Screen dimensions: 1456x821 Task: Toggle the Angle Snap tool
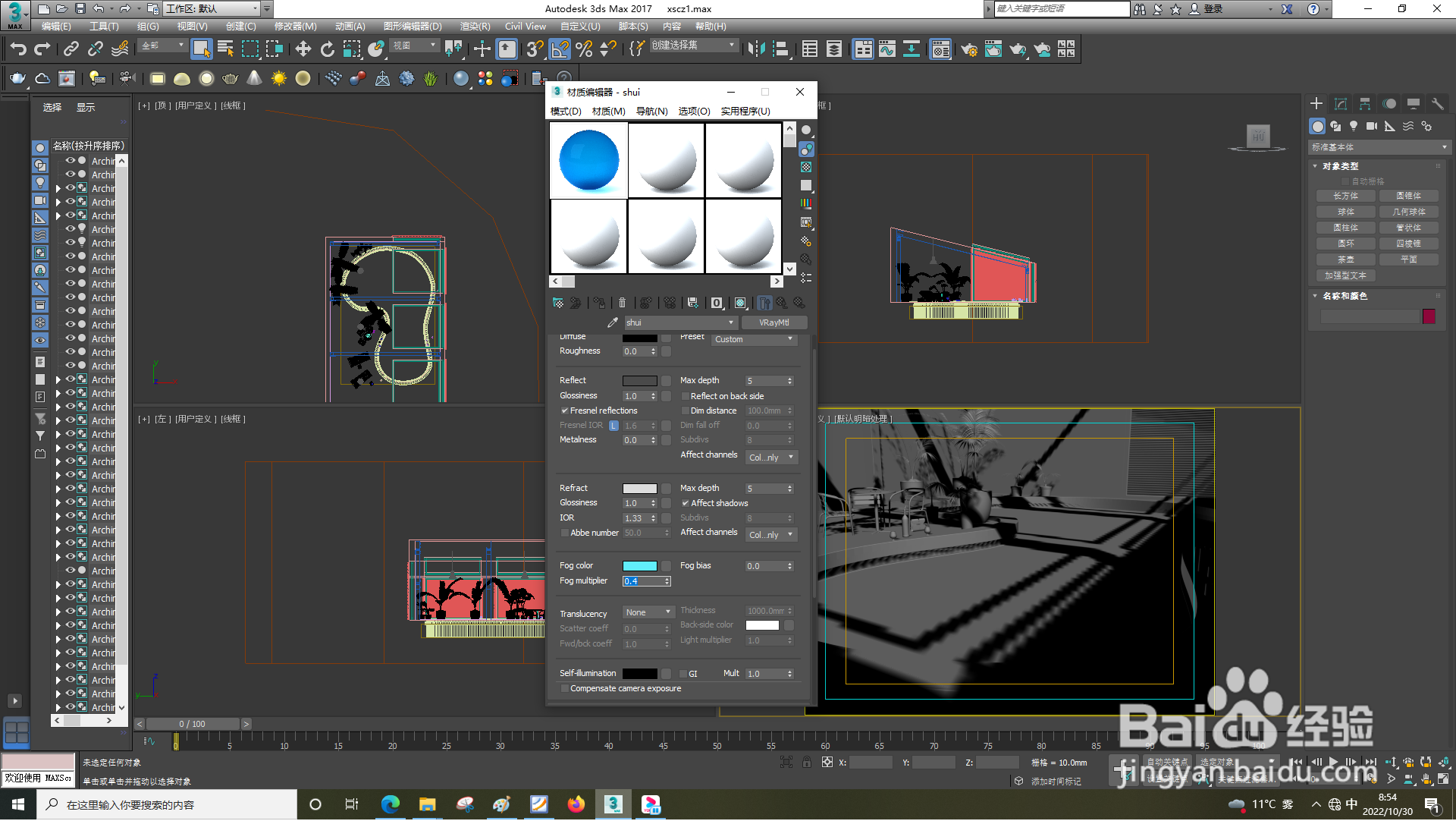tap(560, 49)
